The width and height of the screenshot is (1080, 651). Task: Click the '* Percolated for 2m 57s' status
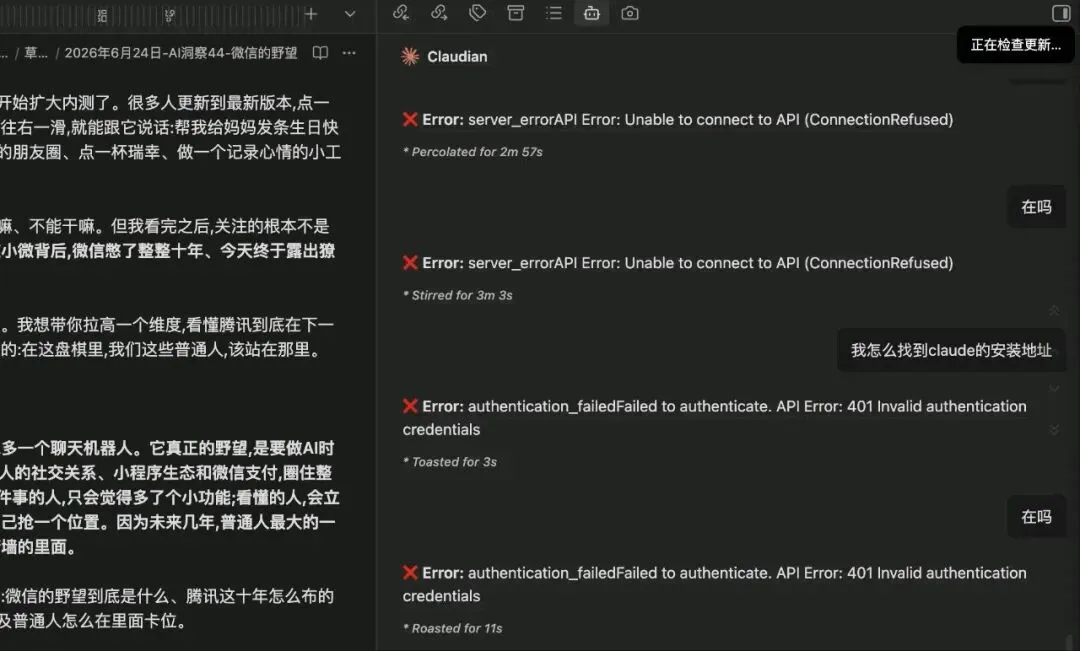472,152
